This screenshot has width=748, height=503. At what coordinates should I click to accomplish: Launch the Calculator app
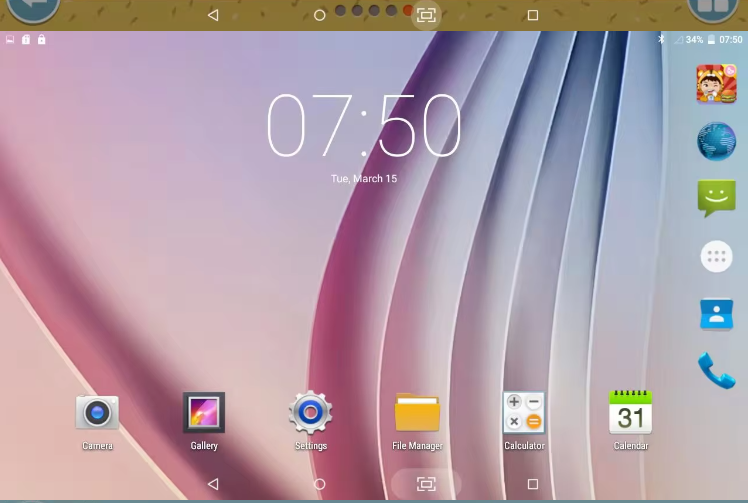point(524,412)
